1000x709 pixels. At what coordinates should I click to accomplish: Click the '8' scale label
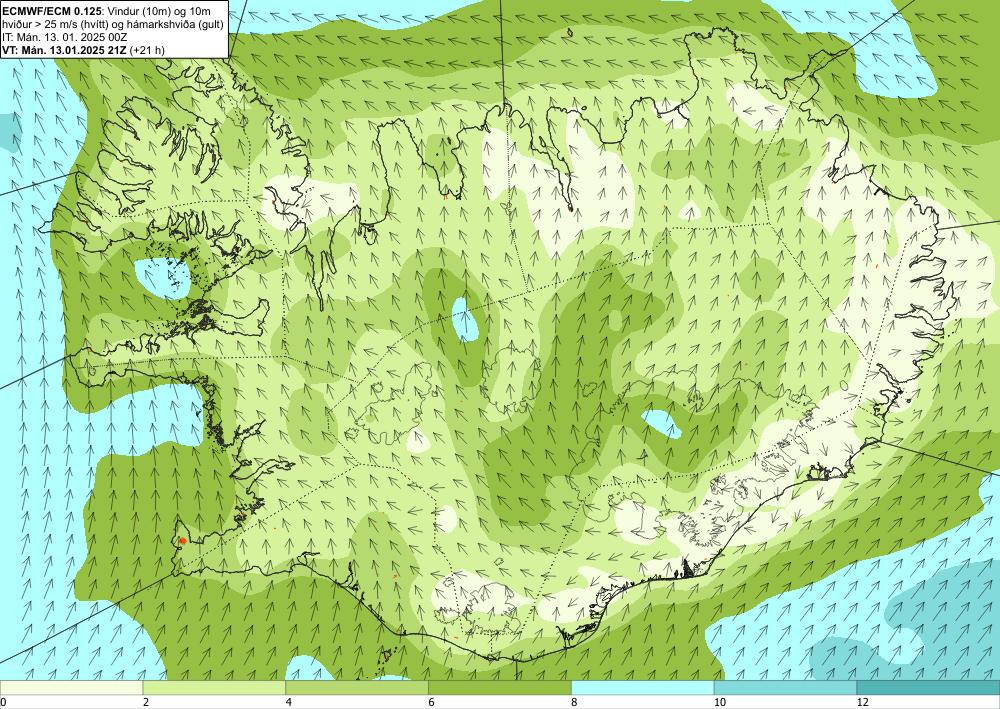tap(575, 702)
